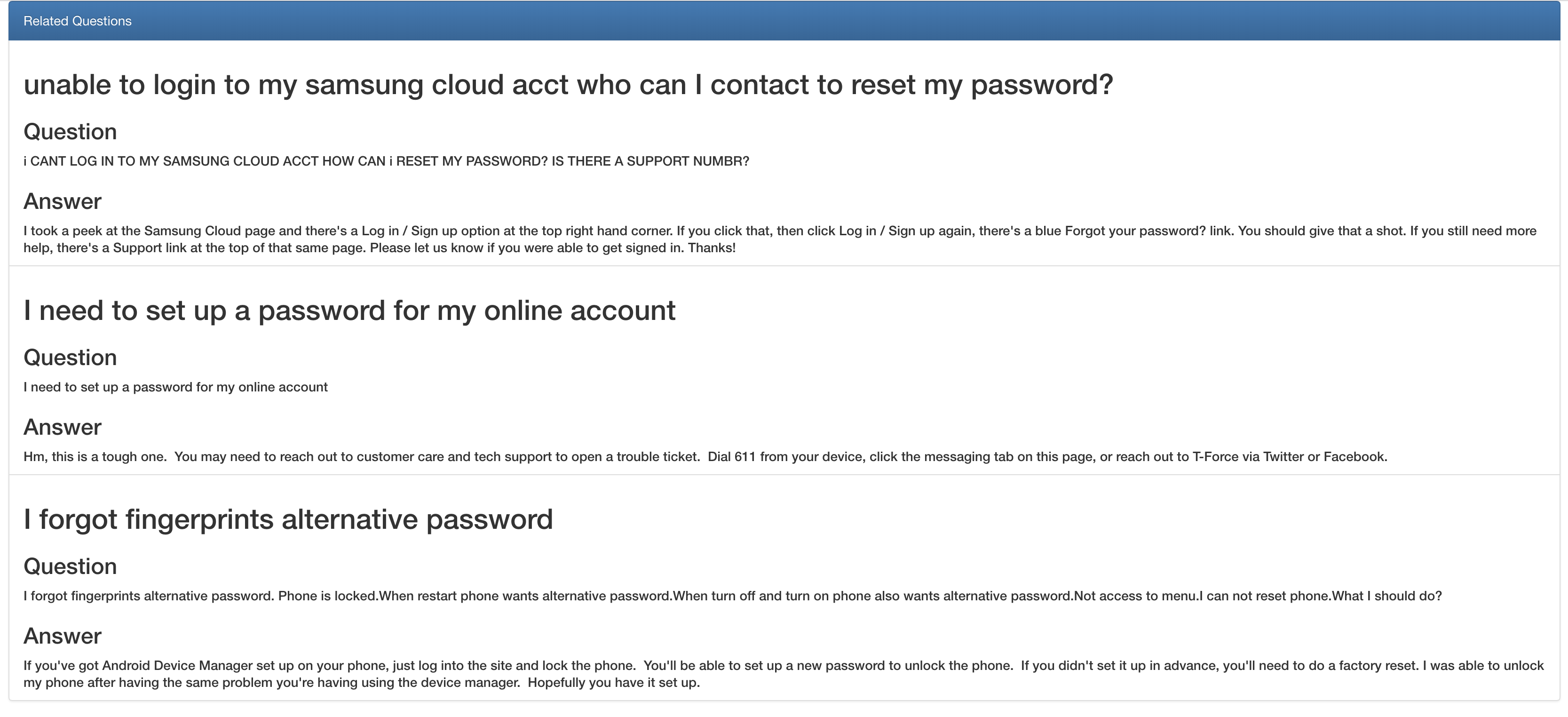
Task: Click the 'Phone is locked' question text
Action: 732,596
